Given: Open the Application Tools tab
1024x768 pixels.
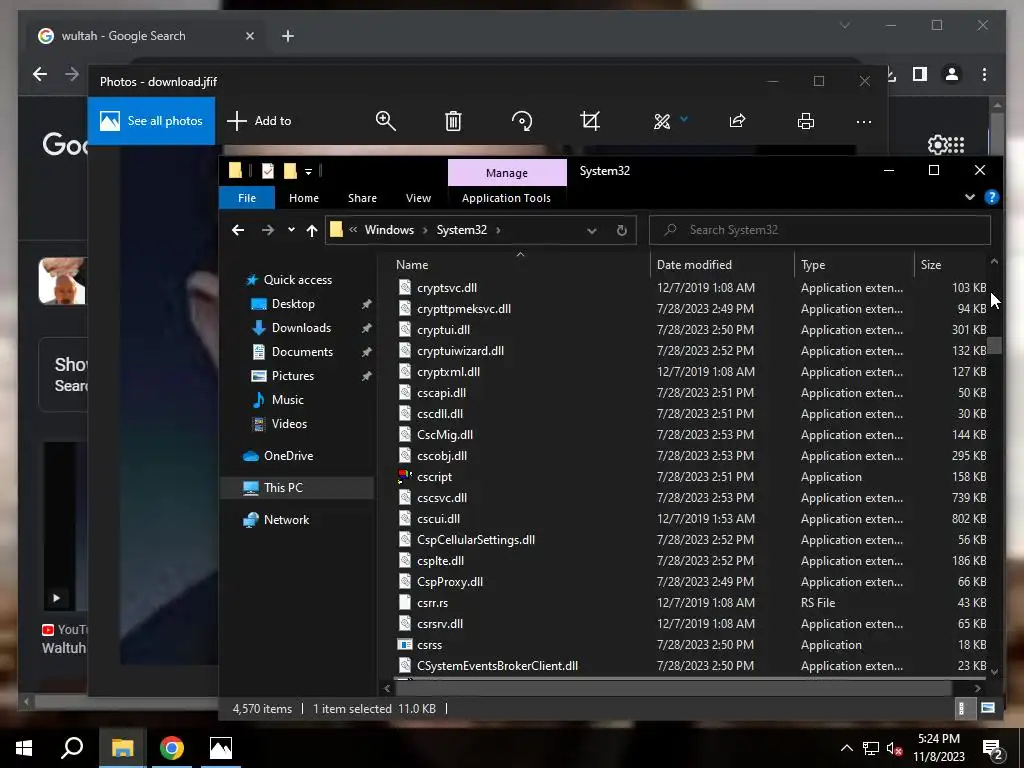Looking at the screenshot, I should click(506, 198).
